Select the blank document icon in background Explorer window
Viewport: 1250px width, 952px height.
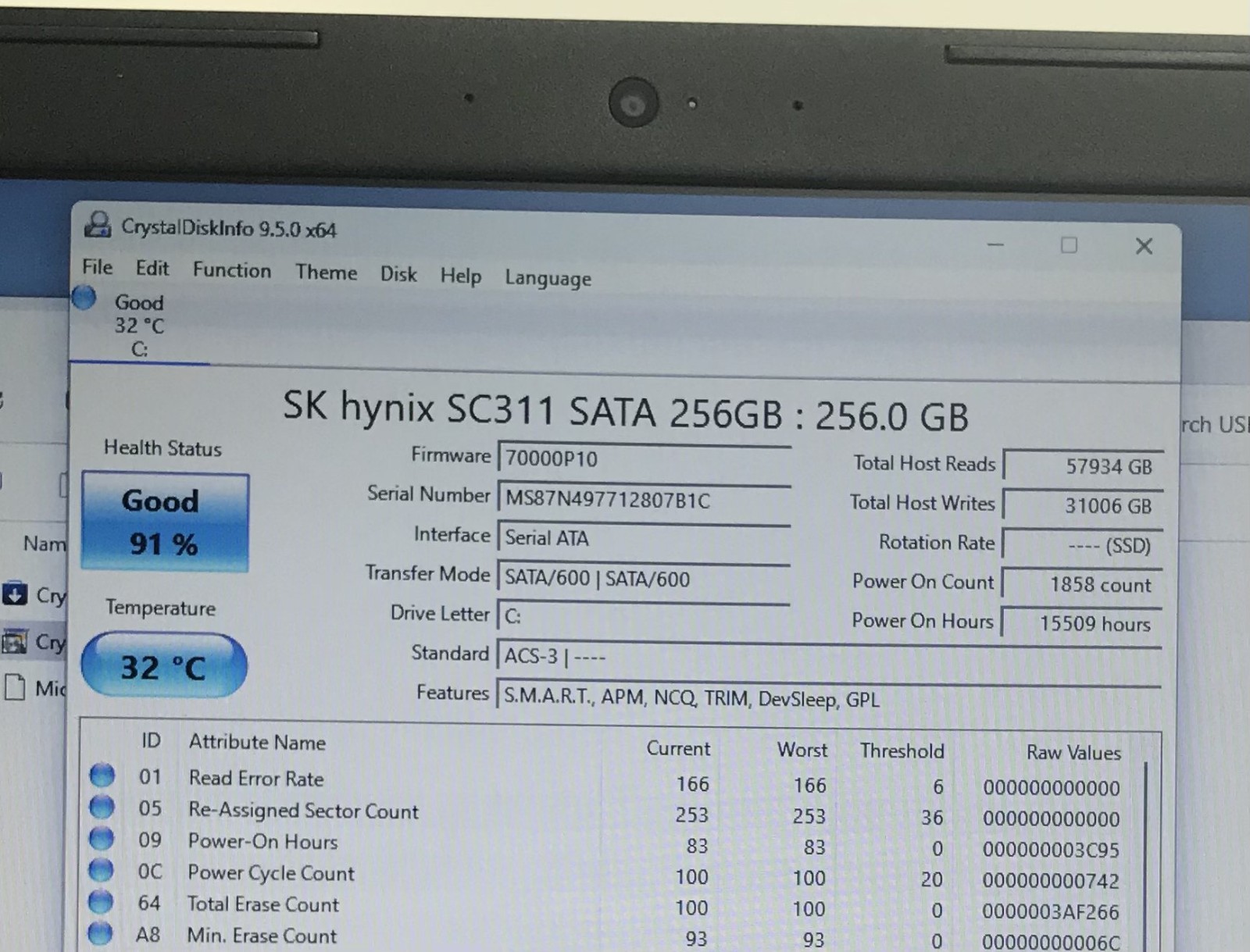14,687
